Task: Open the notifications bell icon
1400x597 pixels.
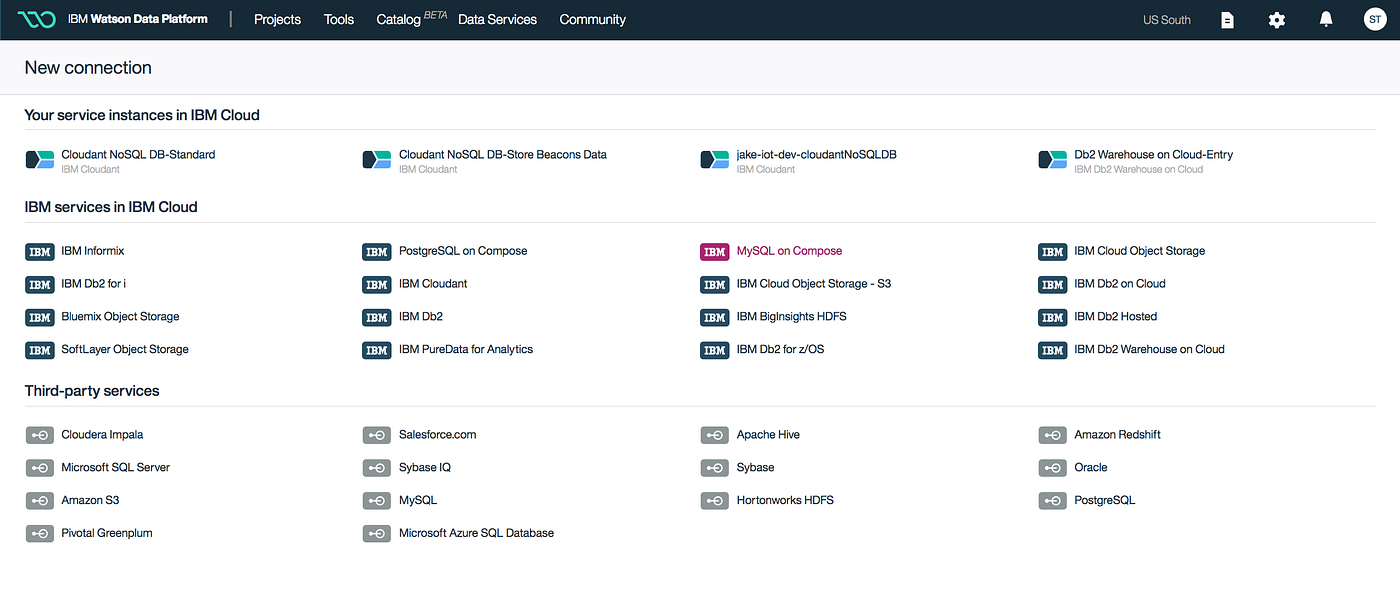Action: pos(1325,19)
